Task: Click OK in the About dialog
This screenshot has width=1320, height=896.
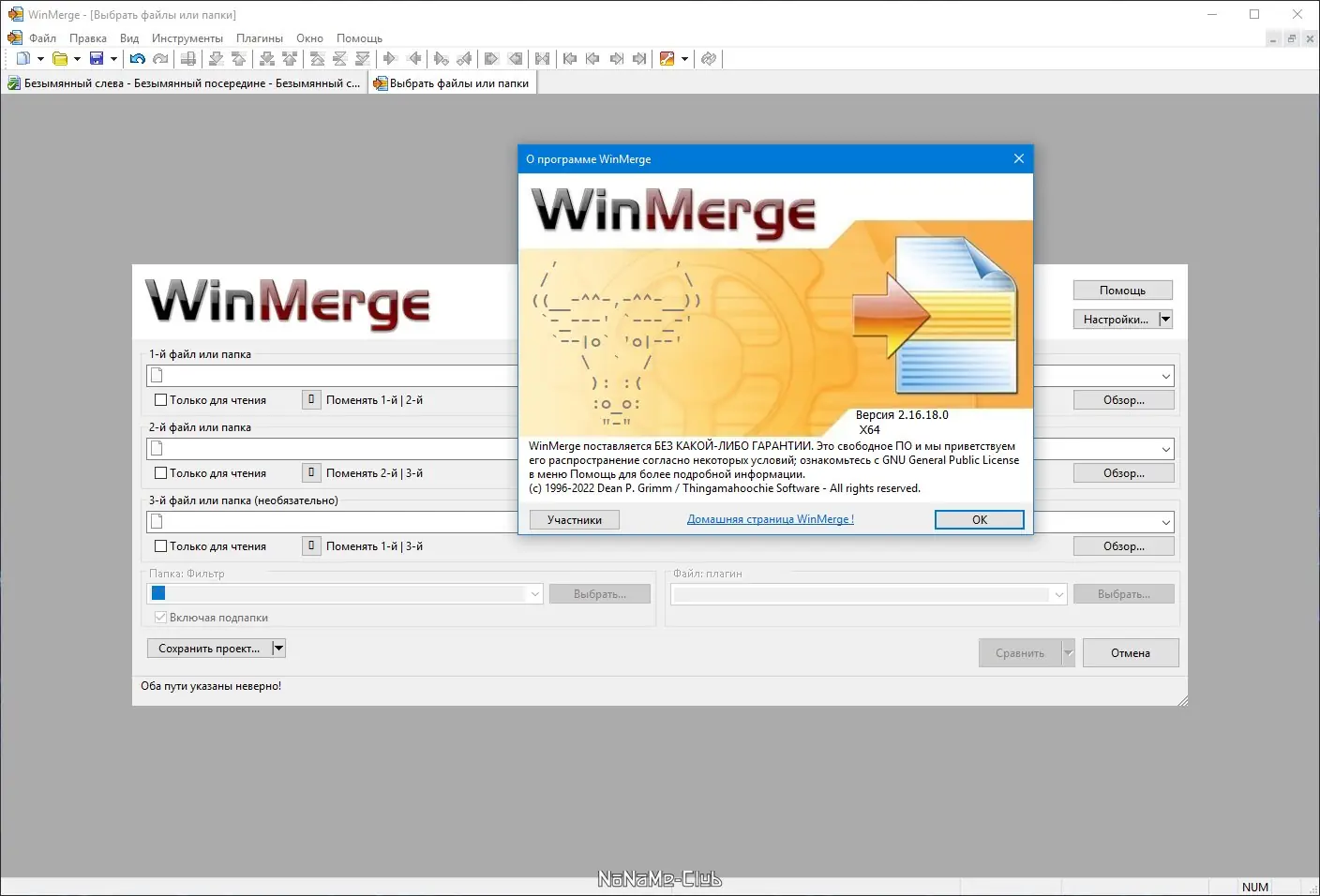Action: tap(980, 520)
